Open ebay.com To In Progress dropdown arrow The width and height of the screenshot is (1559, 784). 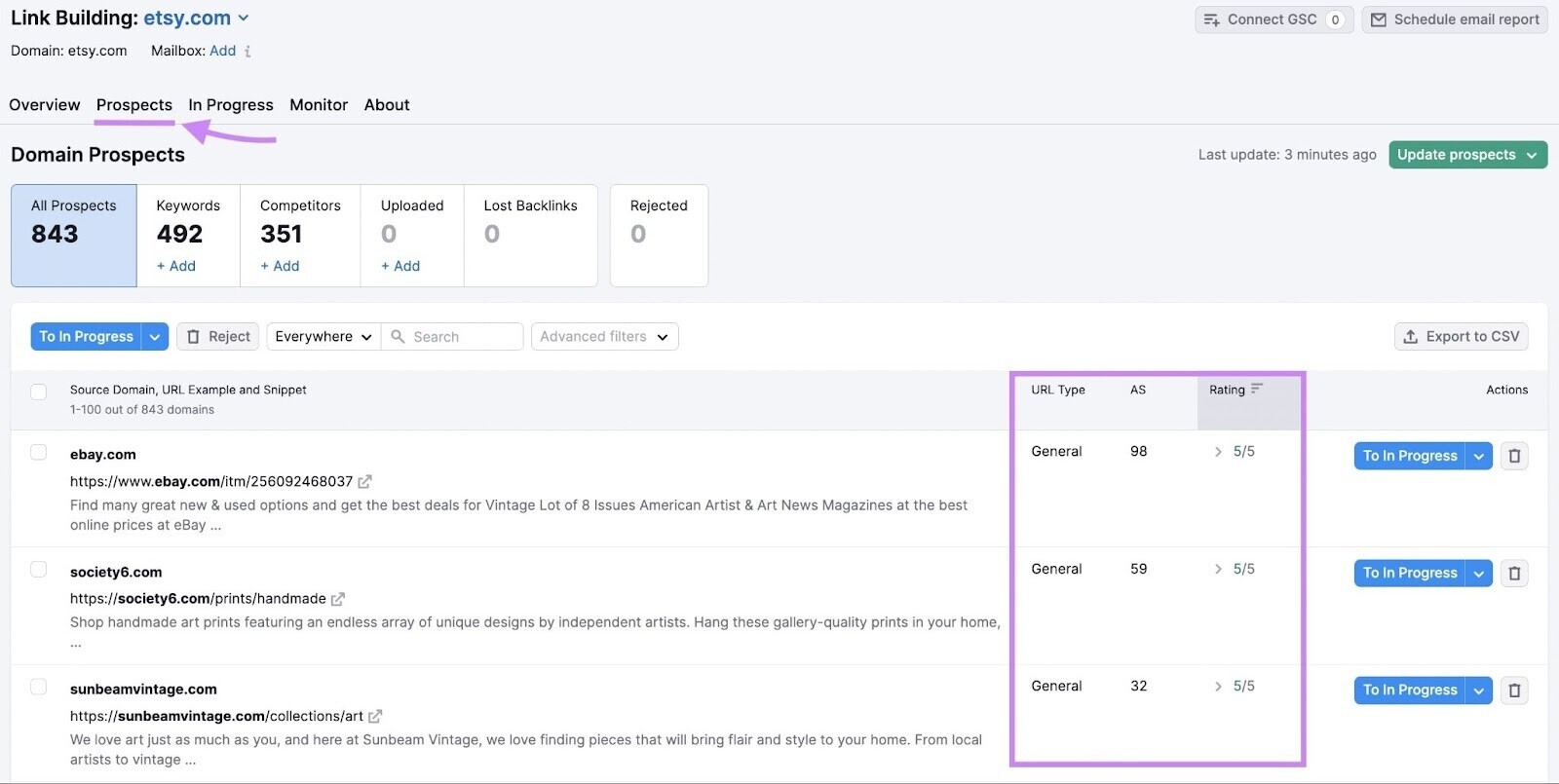click(1479, 456)
